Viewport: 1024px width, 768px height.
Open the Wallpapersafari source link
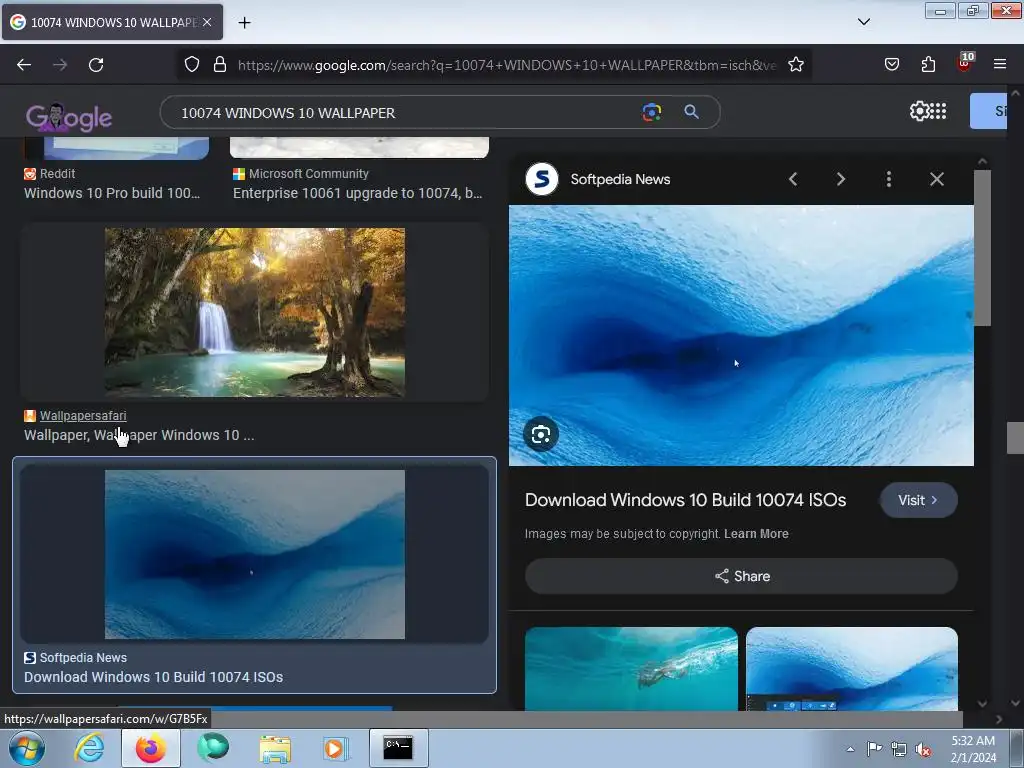83,415
